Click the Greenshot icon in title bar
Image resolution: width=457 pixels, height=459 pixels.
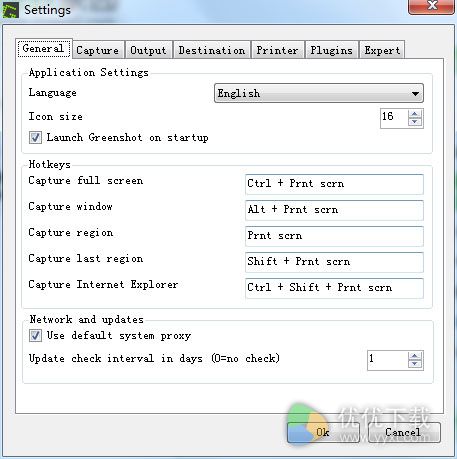click(10, 10)
